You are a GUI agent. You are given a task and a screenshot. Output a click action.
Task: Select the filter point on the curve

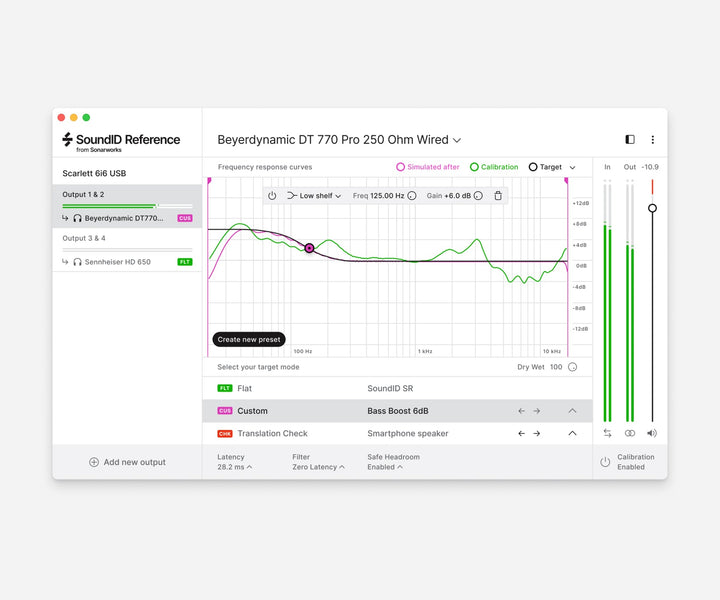click(x=309, y=248)
